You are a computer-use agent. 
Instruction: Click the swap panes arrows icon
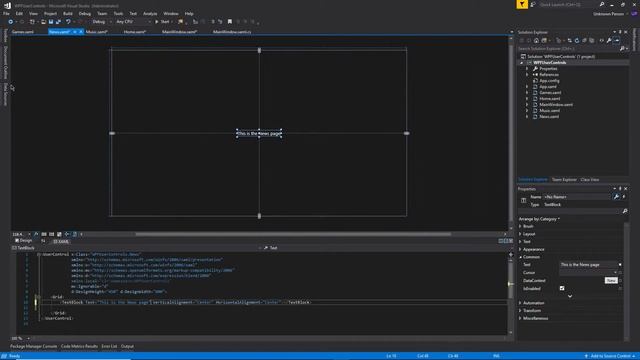tap(43, 241)
